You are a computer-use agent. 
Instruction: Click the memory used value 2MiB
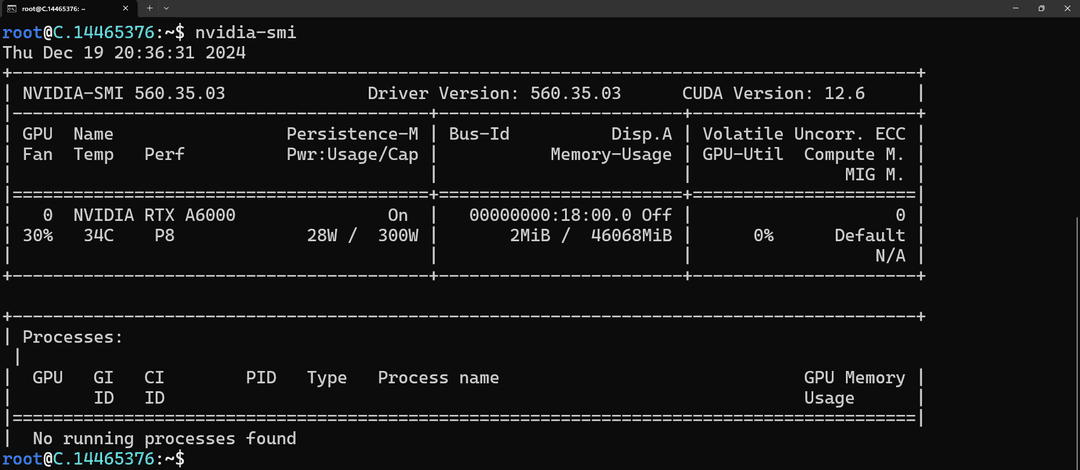click(530, 236)
